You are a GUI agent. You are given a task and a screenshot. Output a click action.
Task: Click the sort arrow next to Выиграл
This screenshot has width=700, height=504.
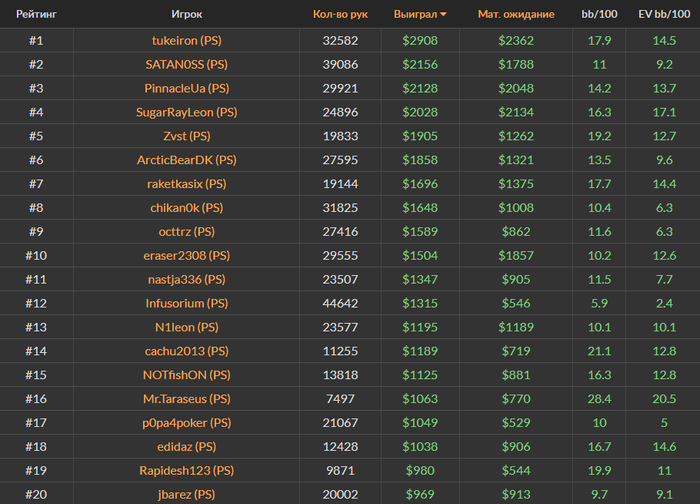tap(443, 15)
